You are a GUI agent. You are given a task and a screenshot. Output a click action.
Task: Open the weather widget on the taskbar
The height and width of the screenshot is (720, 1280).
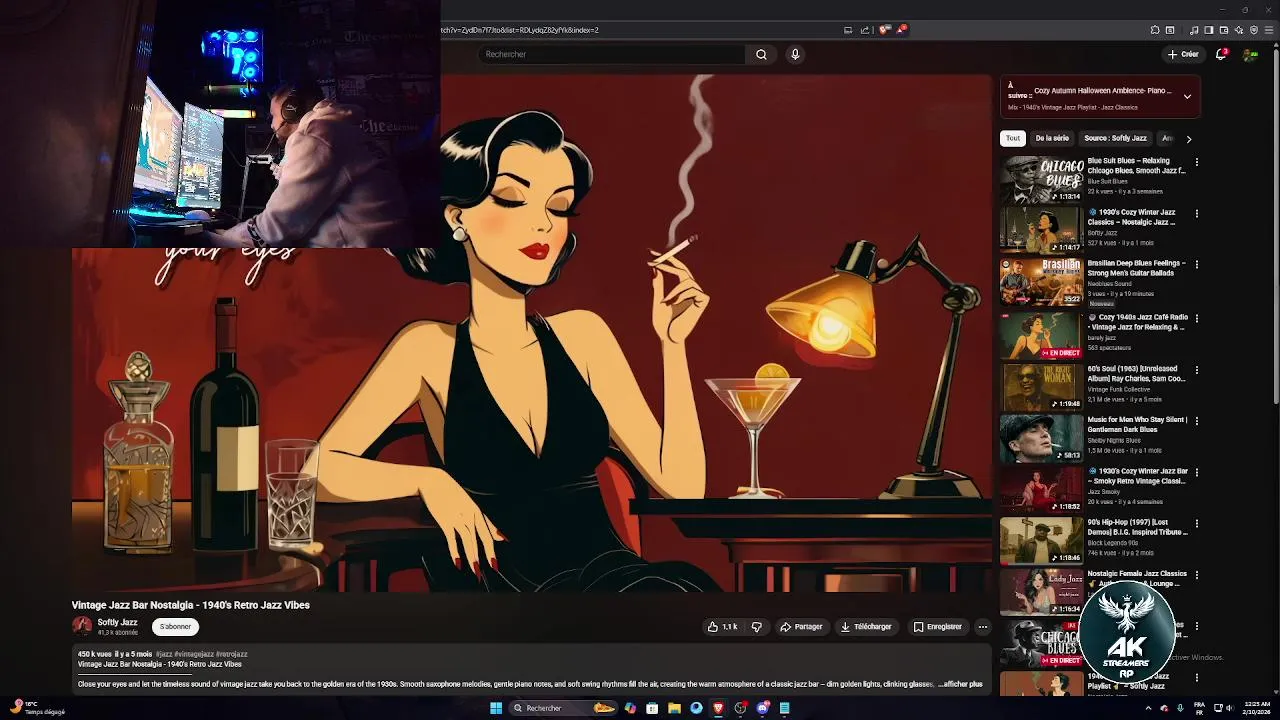point(37,708)
